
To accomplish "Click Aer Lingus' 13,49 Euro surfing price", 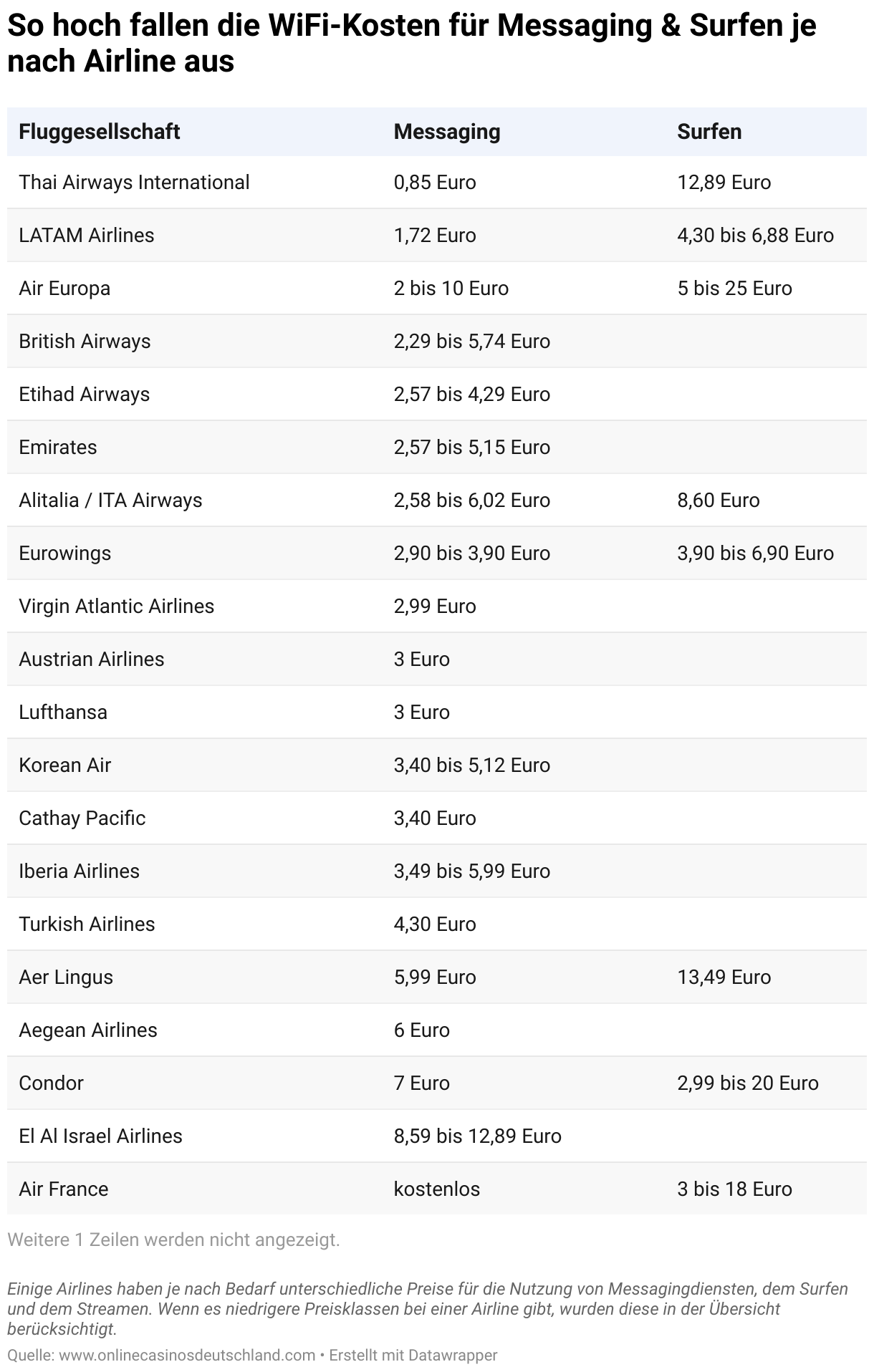I will pyautogui.click(x=724, y=977).
